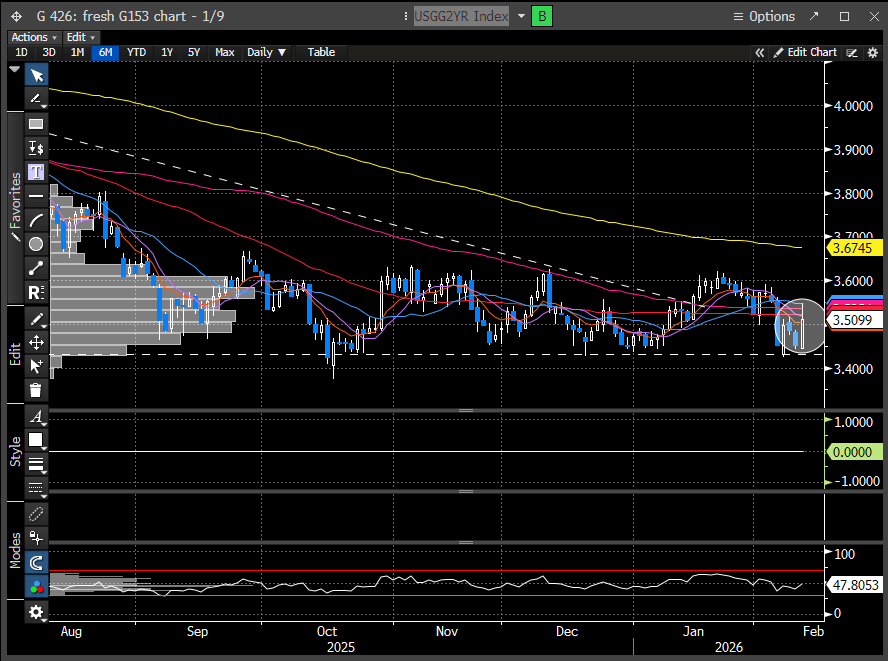Select the YTD time range tab
Screen dimensions: 888x661
pyautogui.click(x=136, y=52)
